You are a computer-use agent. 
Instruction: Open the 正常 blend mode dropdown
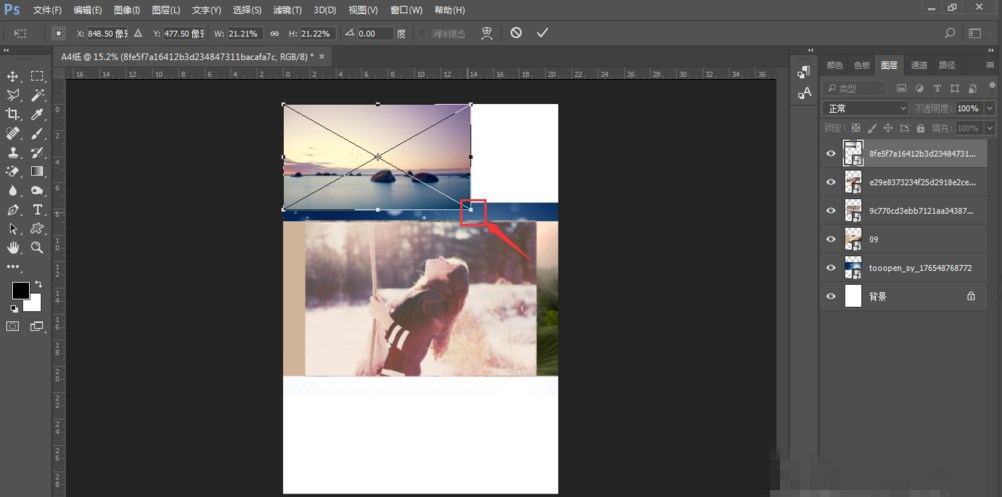[x=865, y=108]
